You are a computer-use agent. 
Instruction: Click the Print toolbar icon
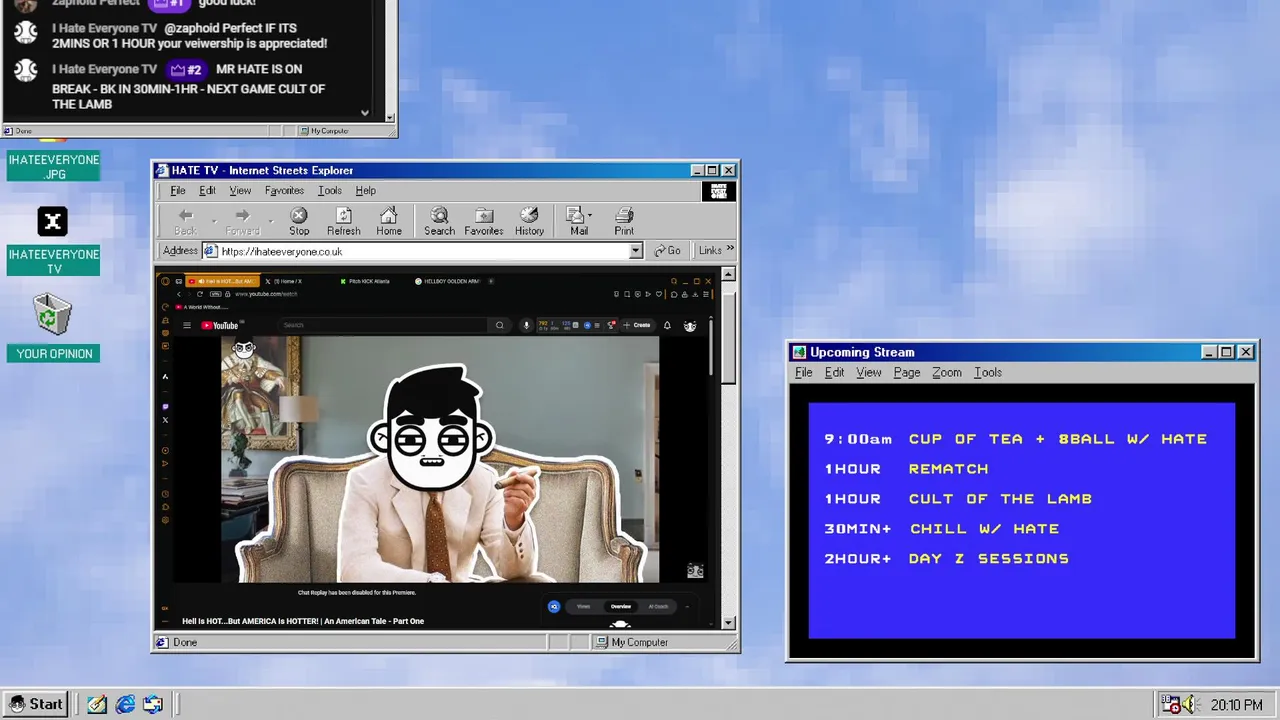[624, 221]
